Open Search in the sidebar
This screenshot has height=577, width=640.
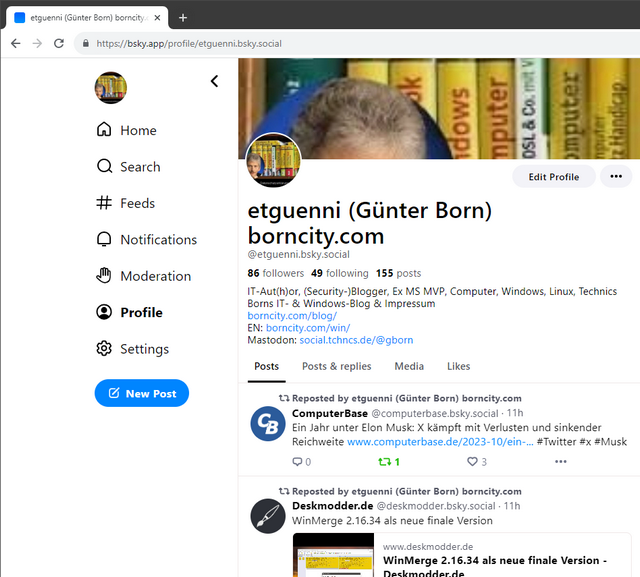pyautogui.click(x=128, y=166)
